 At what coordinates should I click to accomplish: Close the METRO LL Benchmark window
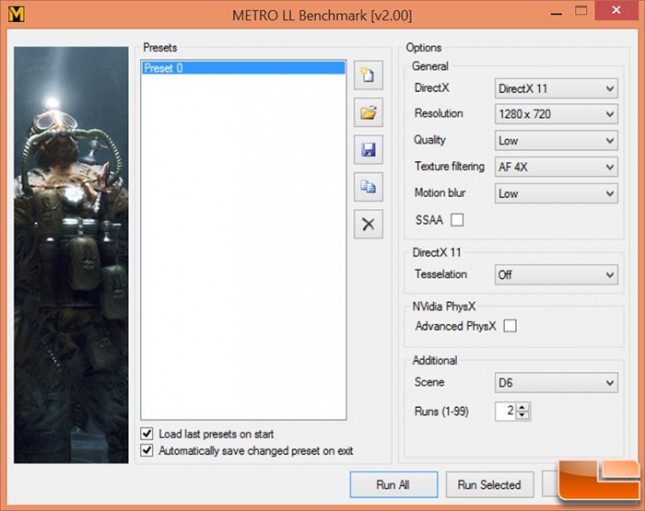616,10
